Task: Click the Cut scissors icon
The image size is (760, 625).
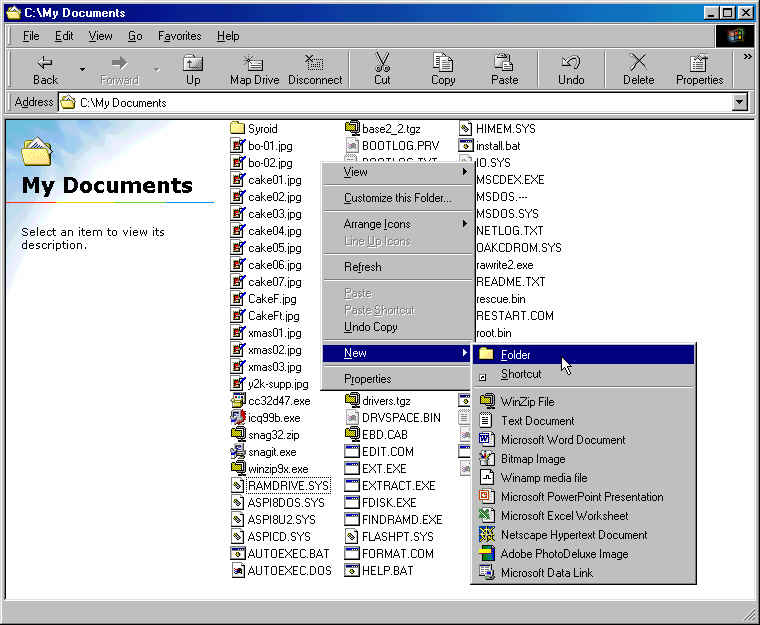Action: 382,69
